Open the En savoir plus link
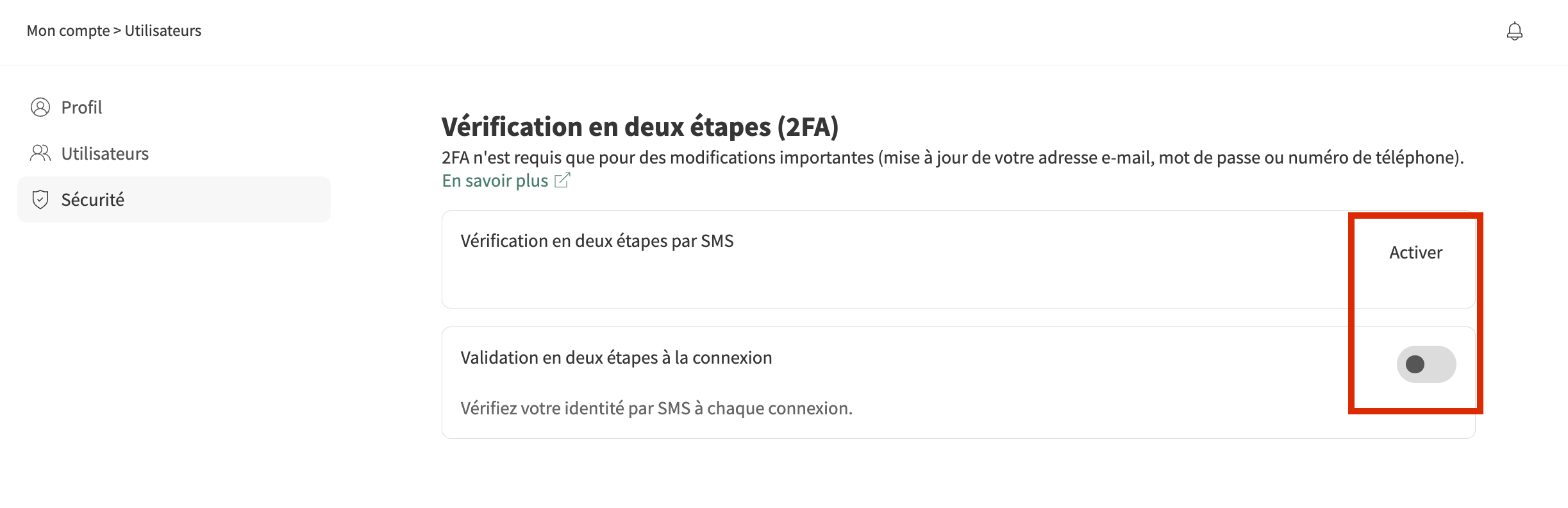Viewport: 1568px width, 508px height. 495,181
